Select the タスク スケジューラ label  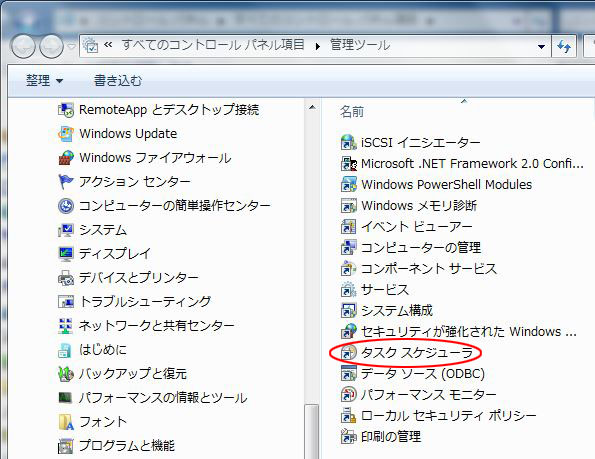[417, 353]
